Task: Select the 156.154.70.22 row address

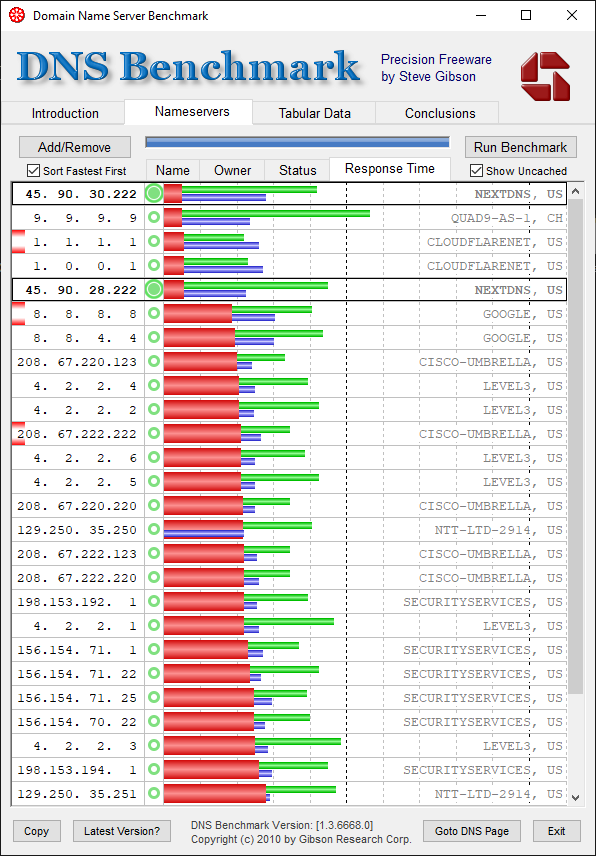Action: (x=77, y=722)
